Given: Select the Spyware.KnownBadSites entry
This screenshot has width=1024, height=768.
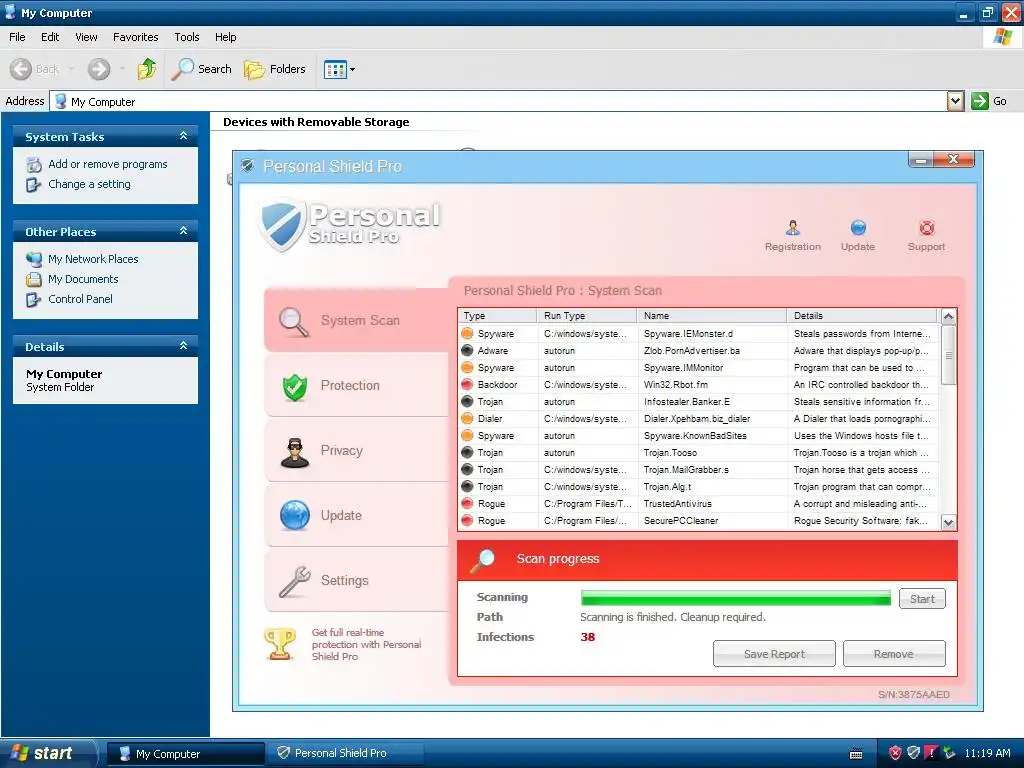Looking at the screenshot, I should [x=699, y=436].
